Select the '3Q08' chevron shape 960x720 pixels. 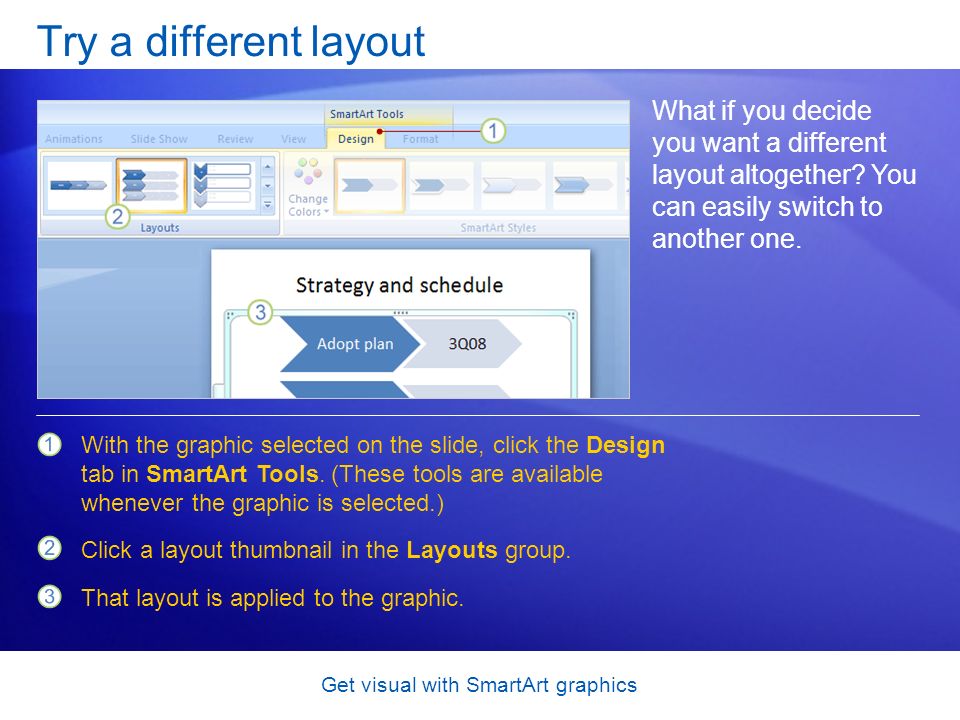point(467,344)
